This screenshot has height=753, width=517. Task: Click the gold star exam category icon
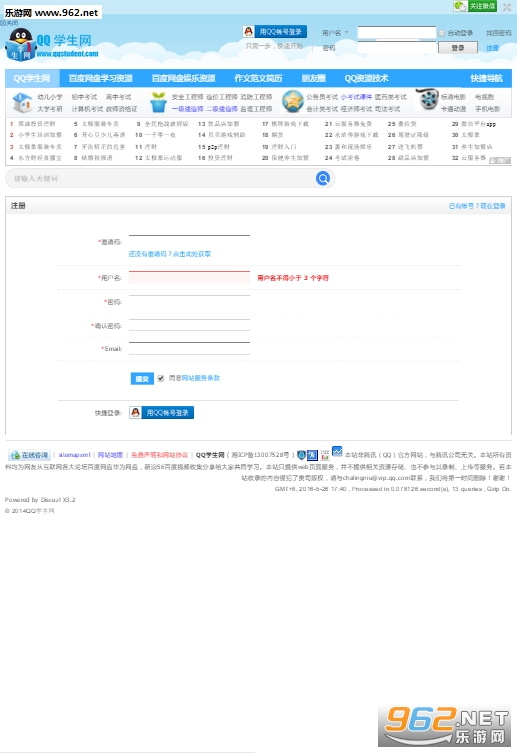coord(293,102)
